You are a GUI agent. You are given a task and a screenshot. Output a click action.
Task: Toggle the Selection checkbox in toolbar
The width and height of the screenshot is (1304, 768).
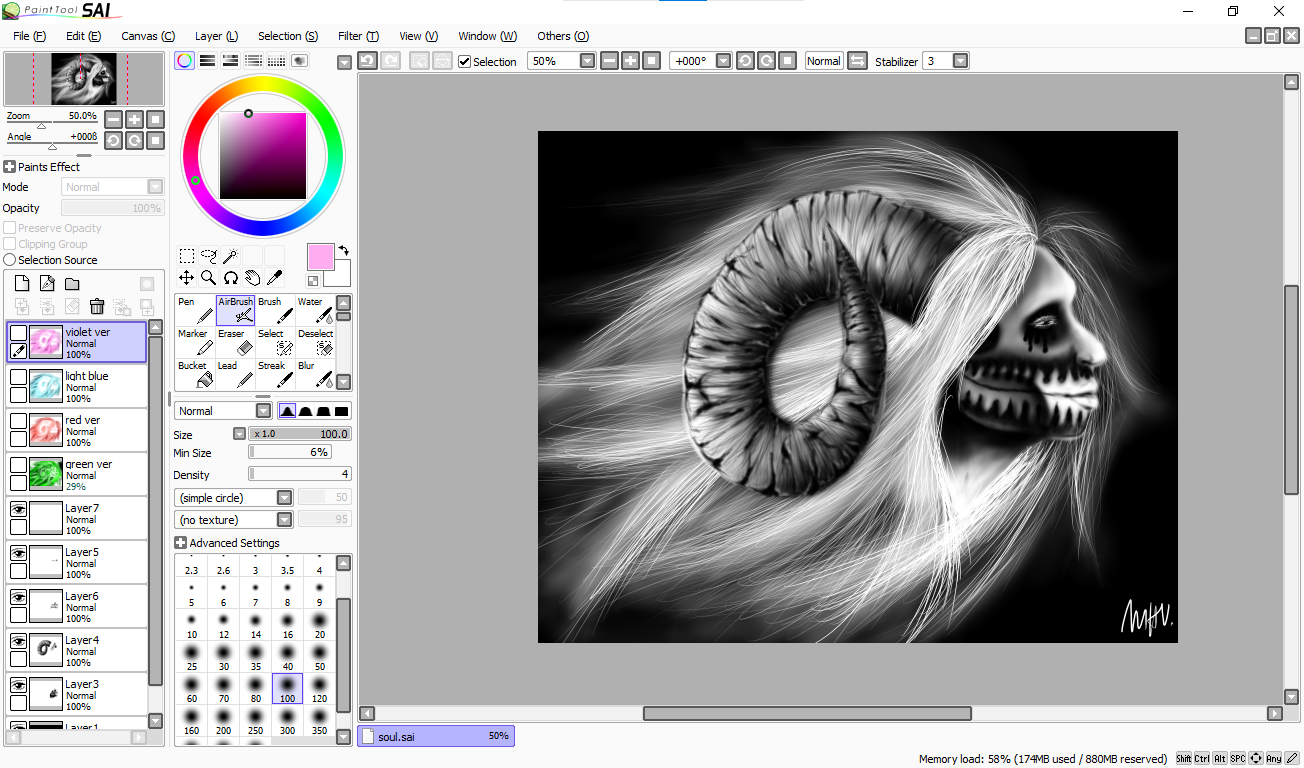pos(465,61)
